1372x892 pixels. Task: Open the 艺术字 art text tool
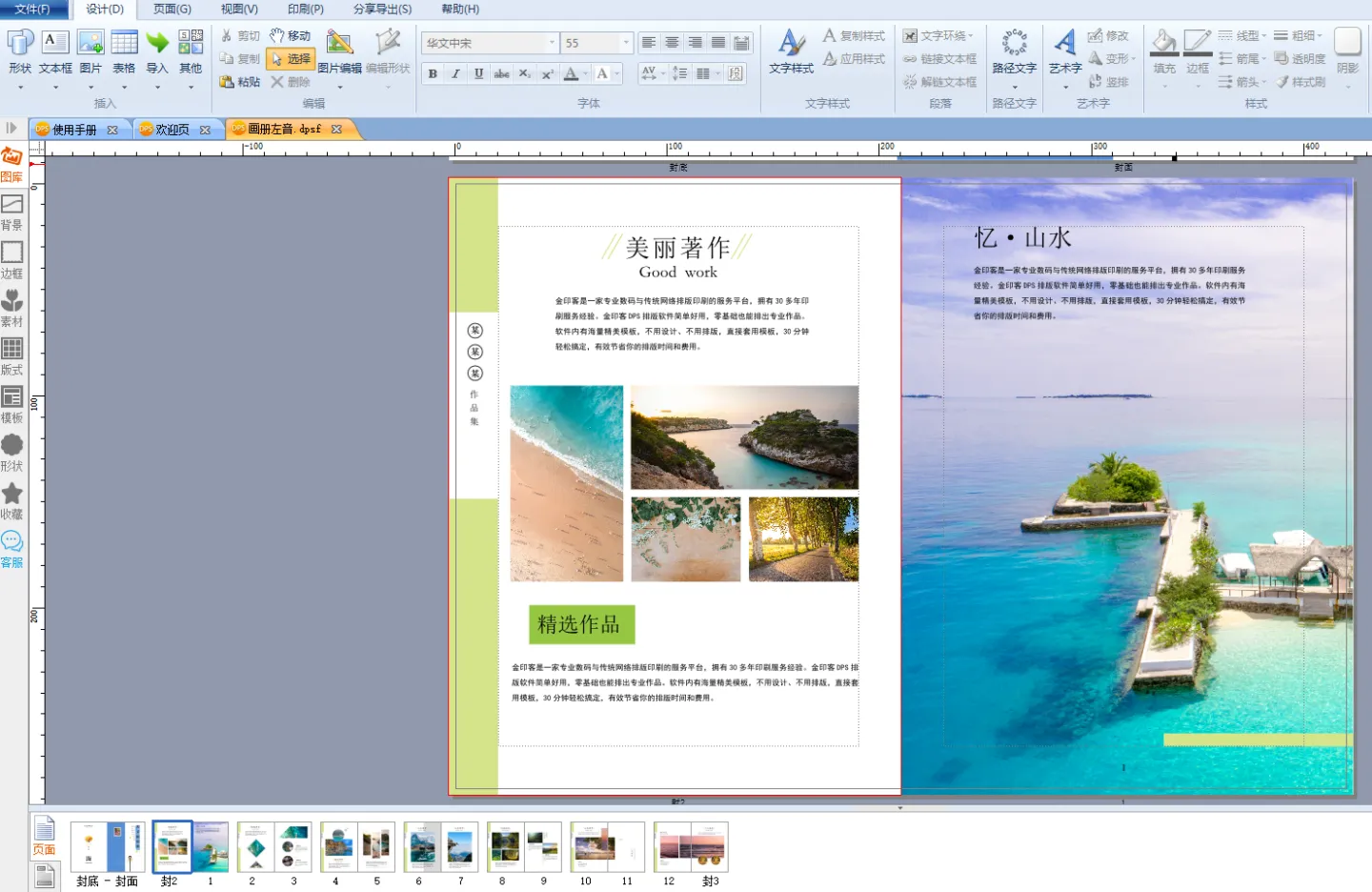coord(1064,44)
